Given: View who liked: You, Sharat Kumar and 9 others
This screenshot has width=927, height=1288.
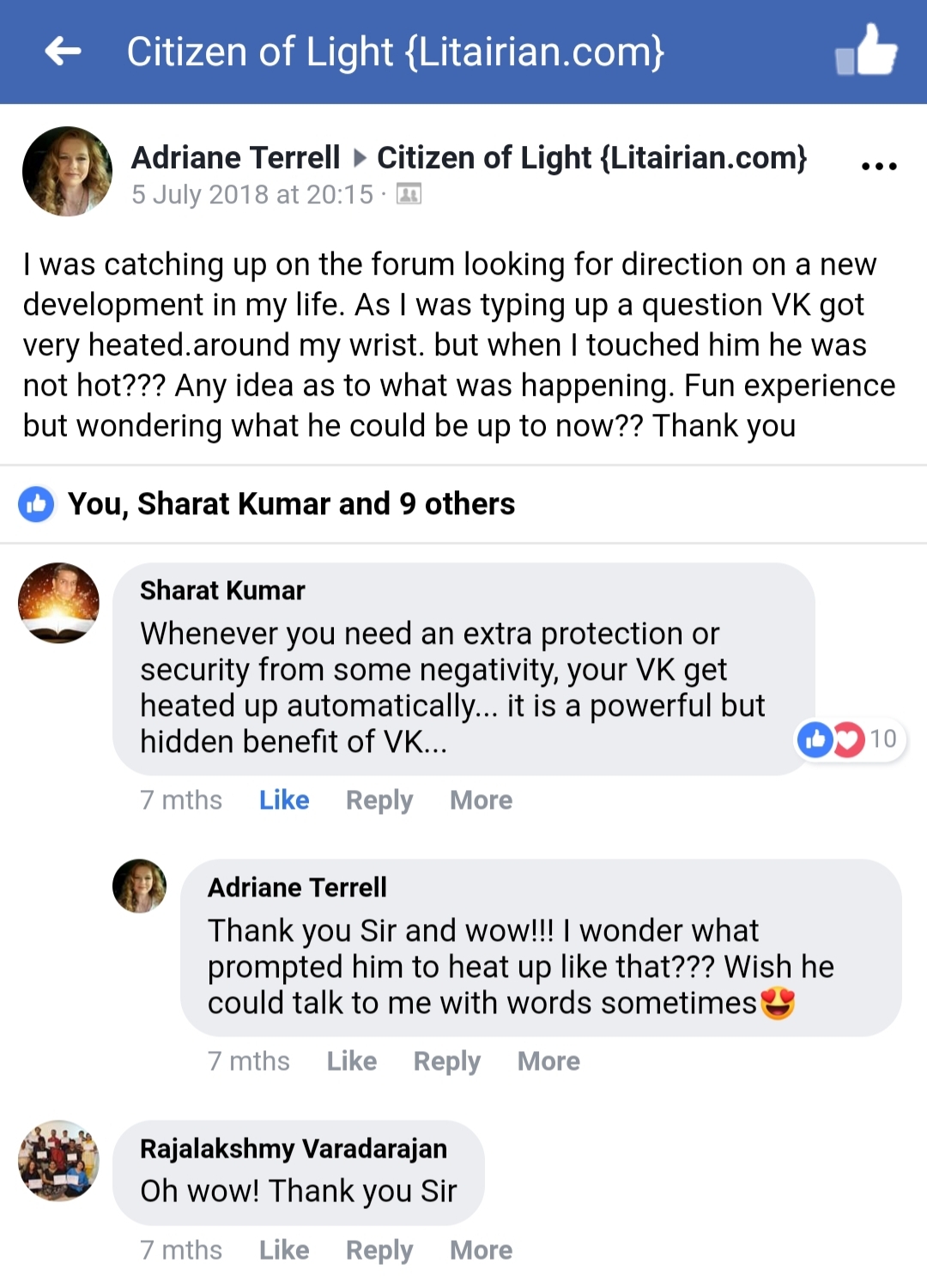Looking at the screenshot, I should point(291,504).
